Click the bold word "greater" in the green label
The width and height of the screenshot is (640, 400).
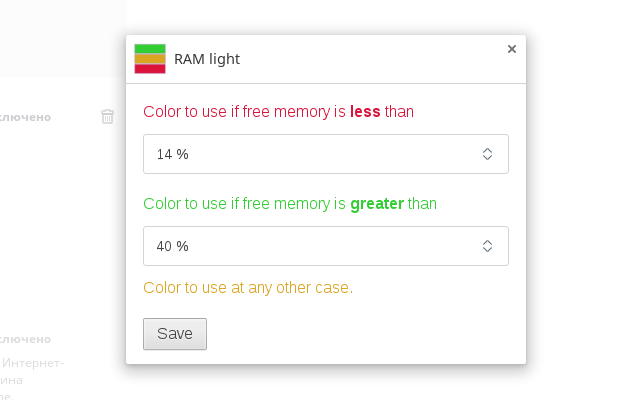(377, 204)
